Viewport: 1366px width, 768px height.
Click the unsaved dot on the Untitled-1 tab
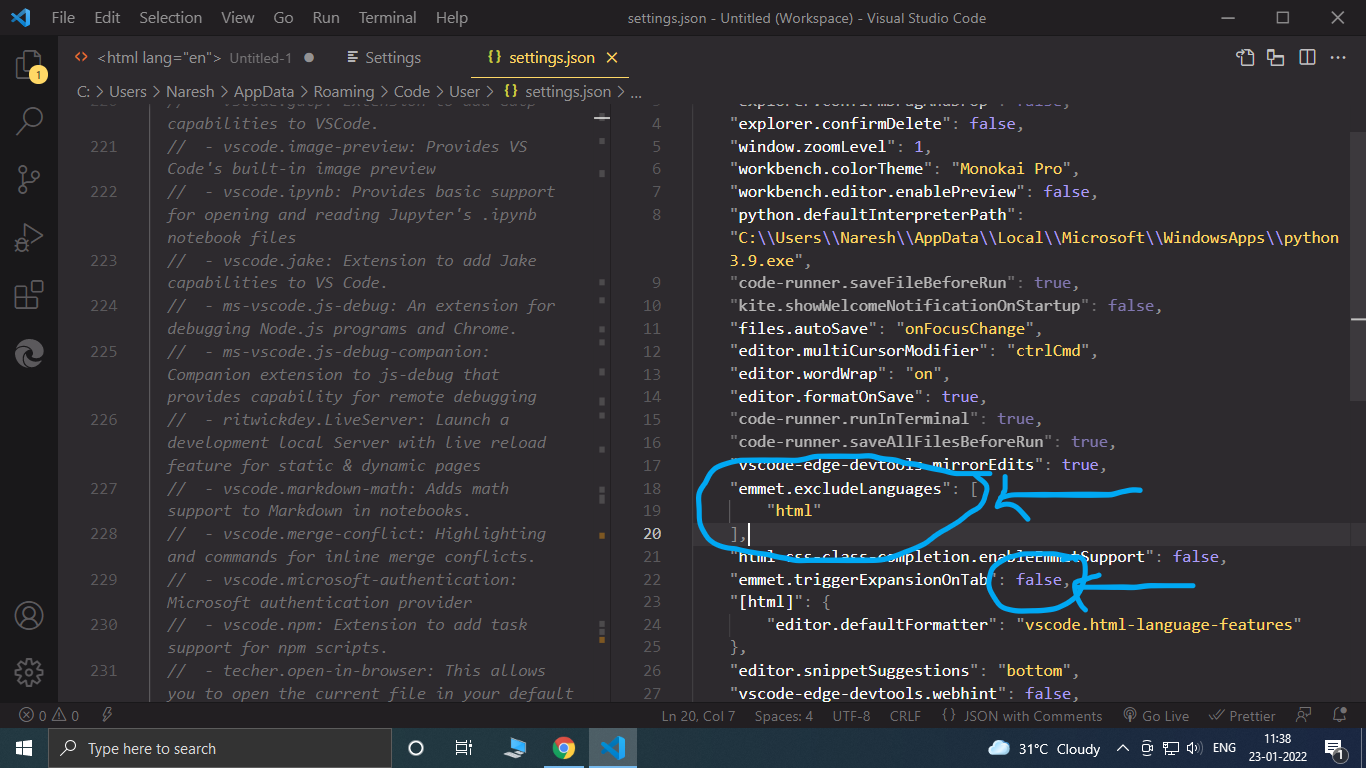coord(309,58)
